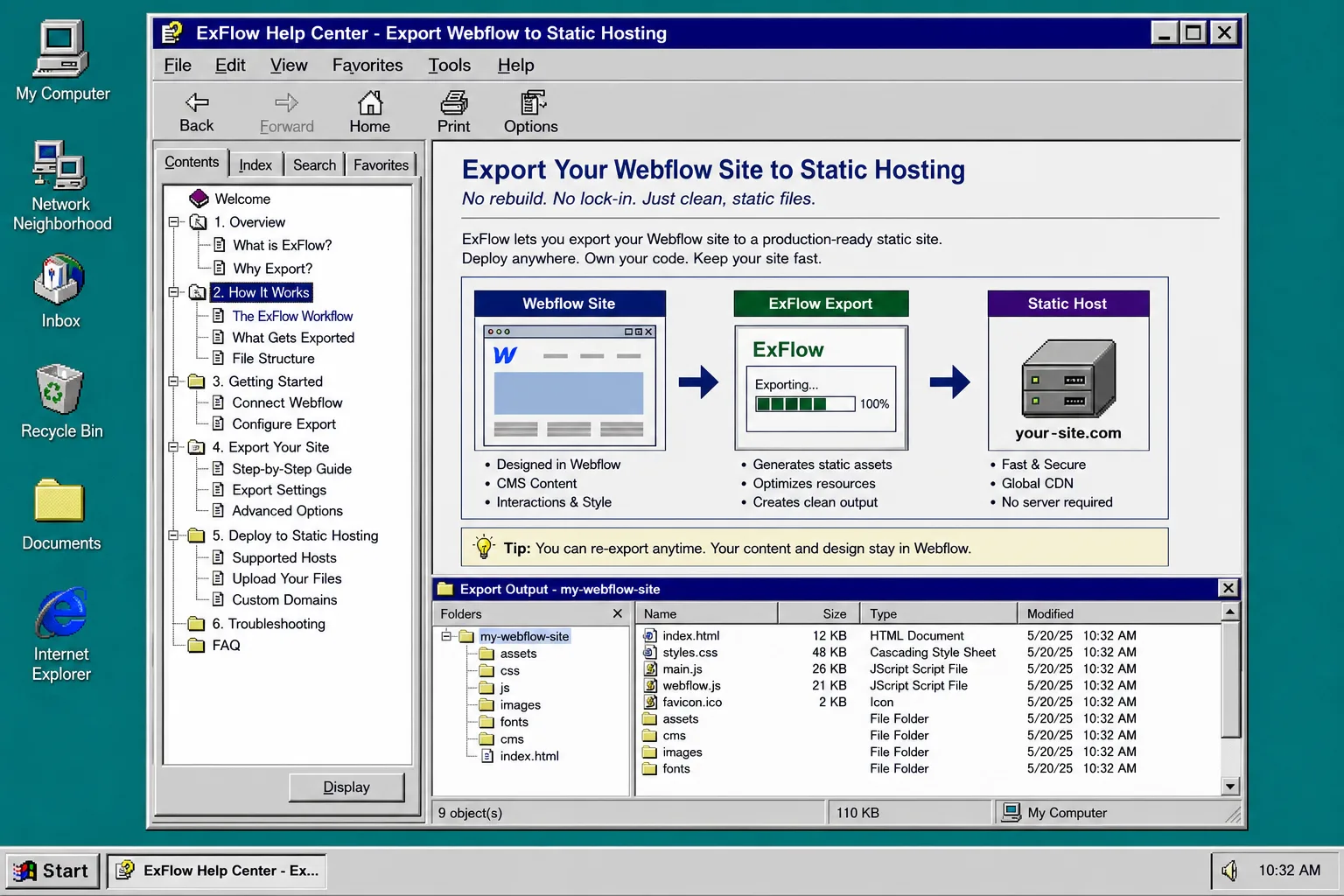The height and width of the screenshot is (896, 1344).
Task: Click the 10:32 AM taskbar clock
Action: (x=1289, y=870)
